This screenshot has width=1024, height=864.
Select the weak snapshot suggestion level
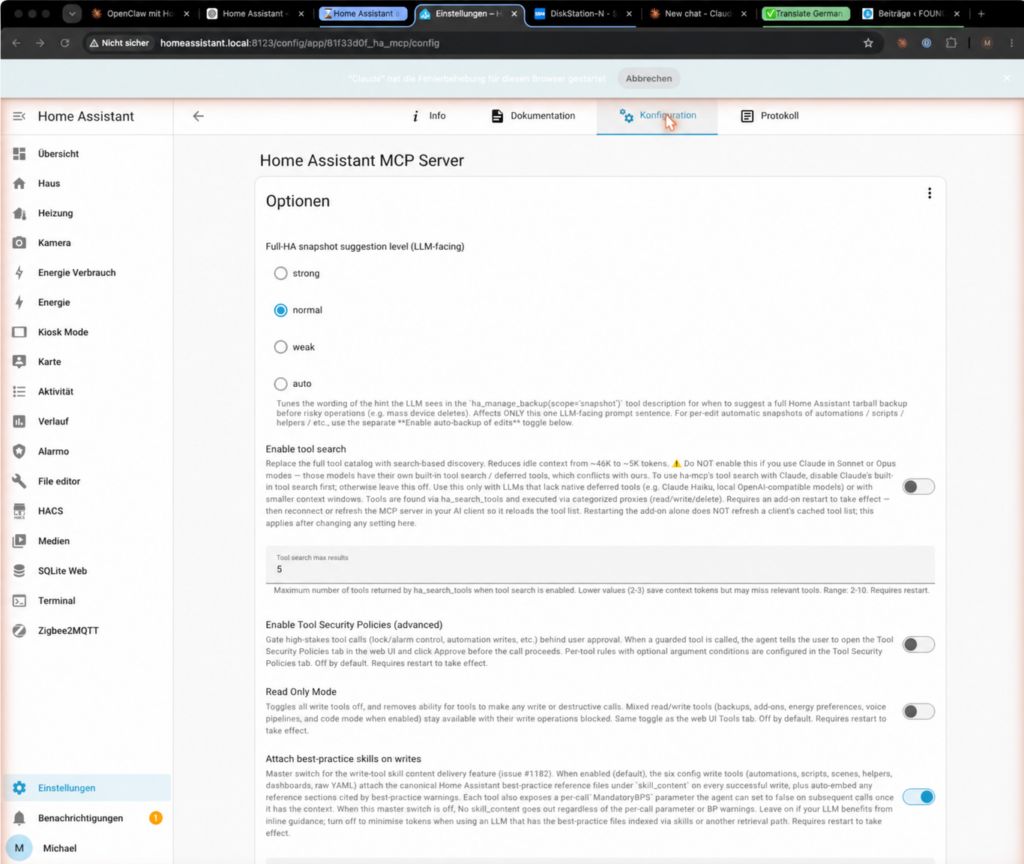point(280,347)
